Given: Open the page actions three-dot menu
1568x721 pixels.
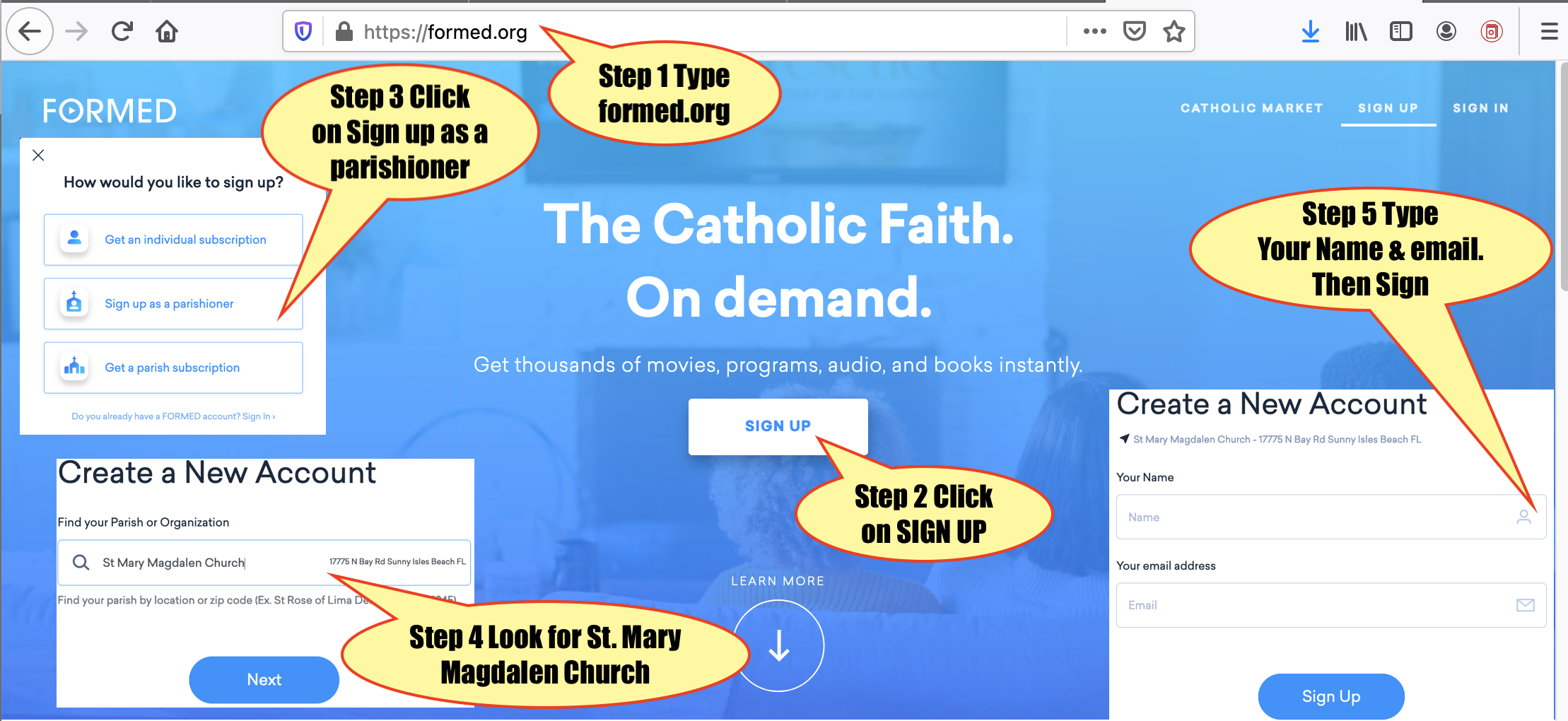Looking at the screenshot, I should [x=1094, y=31].
